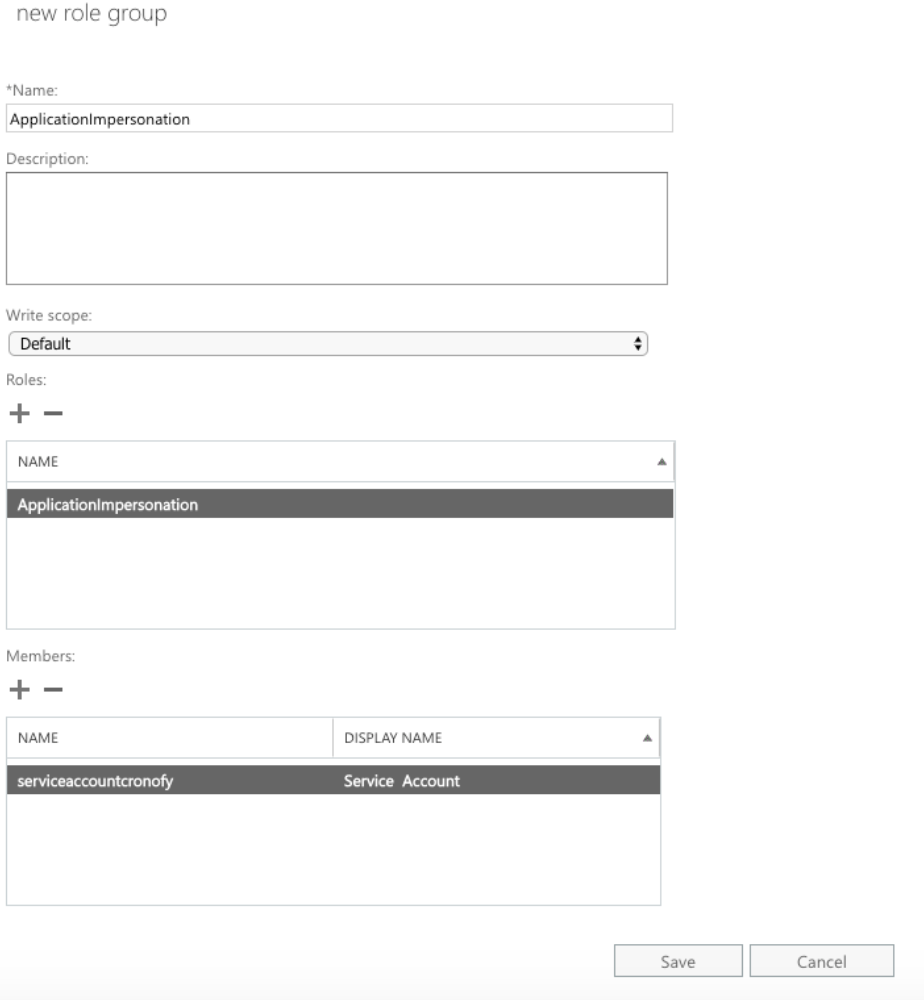Add a role with the Roles plus icon

(20, 413)
